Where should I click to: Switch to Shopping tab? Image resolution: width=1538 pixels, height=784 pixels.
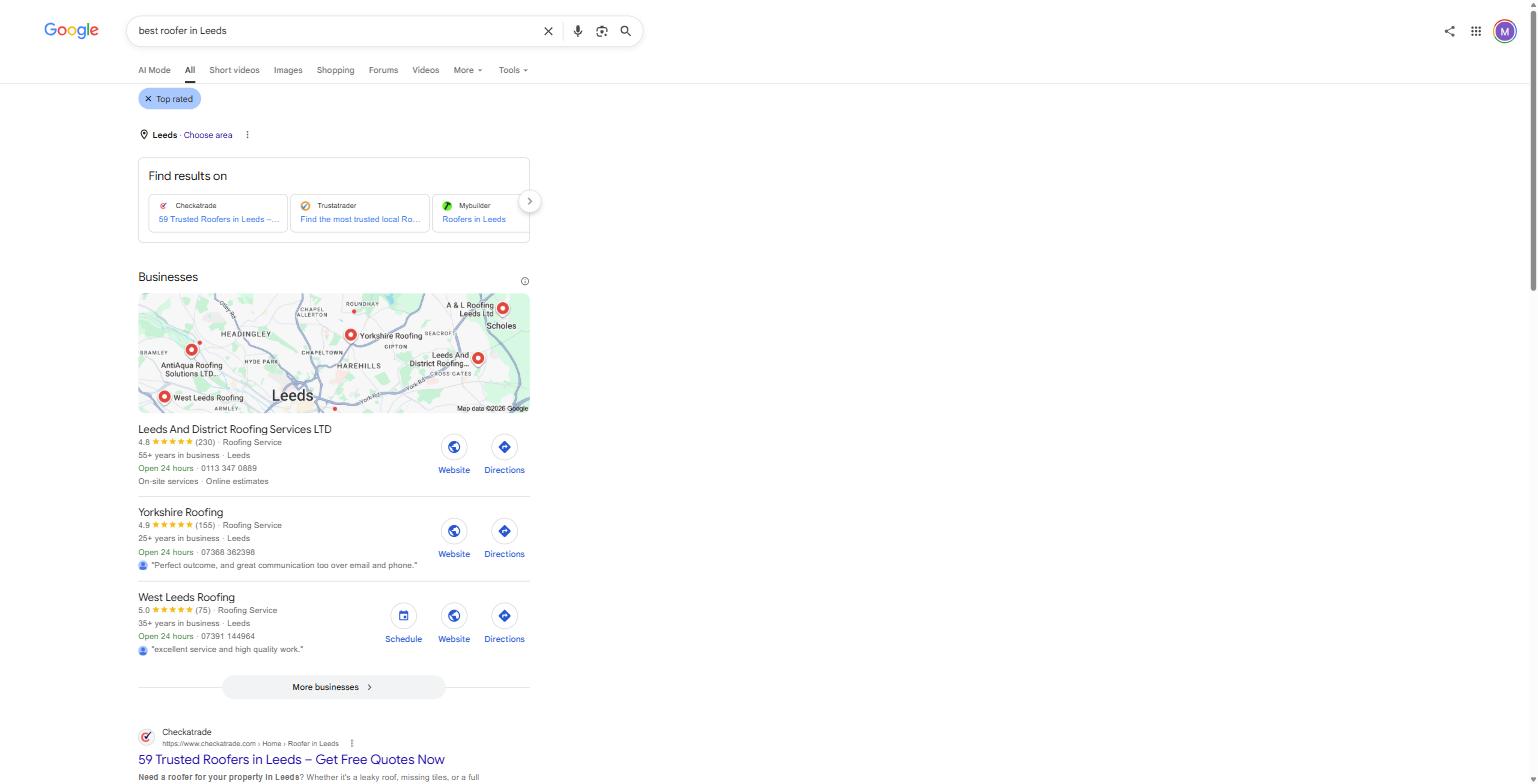tap(335, 70)
